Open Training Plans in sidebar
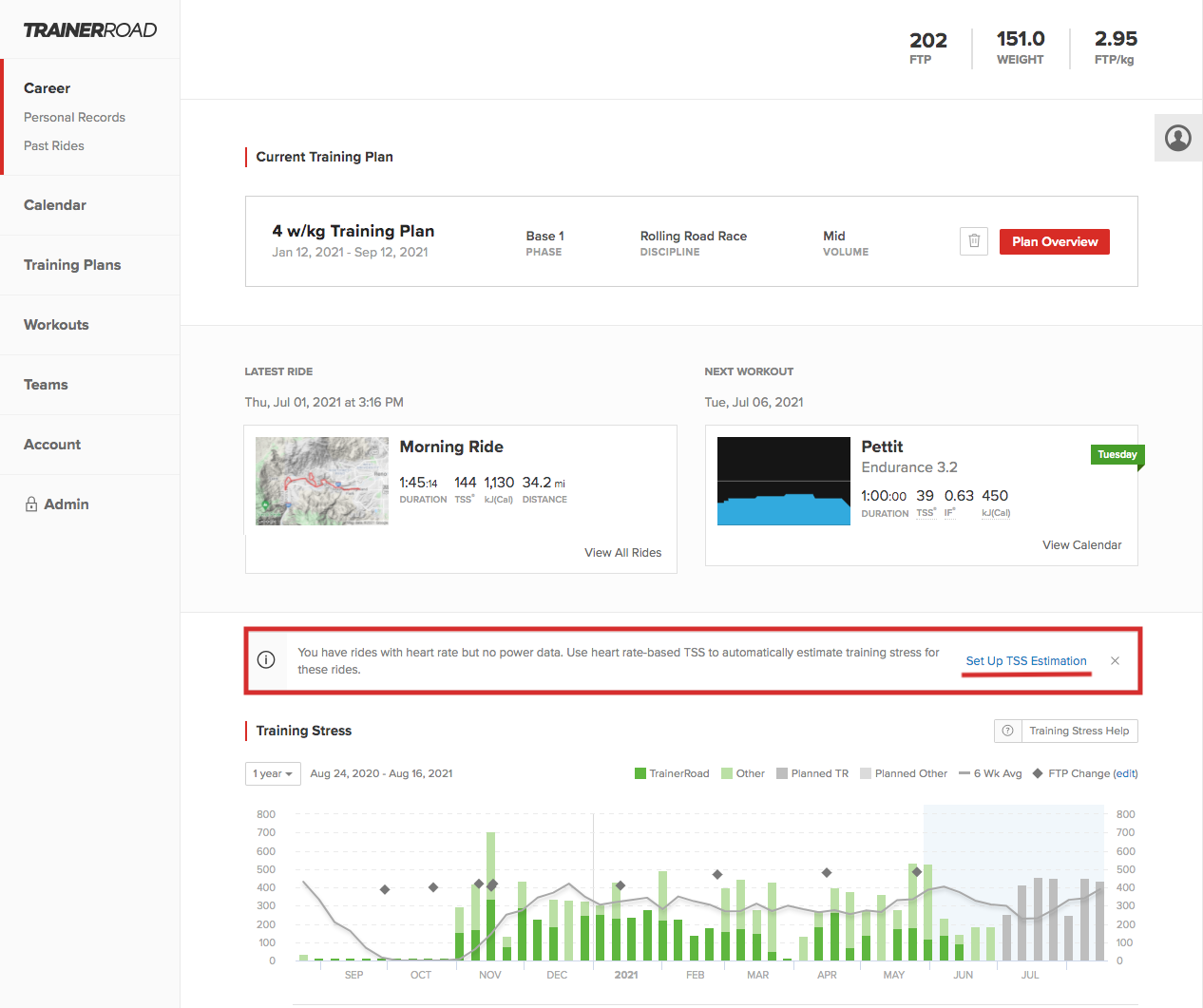 pyautogui.click(x=72, y=265)
